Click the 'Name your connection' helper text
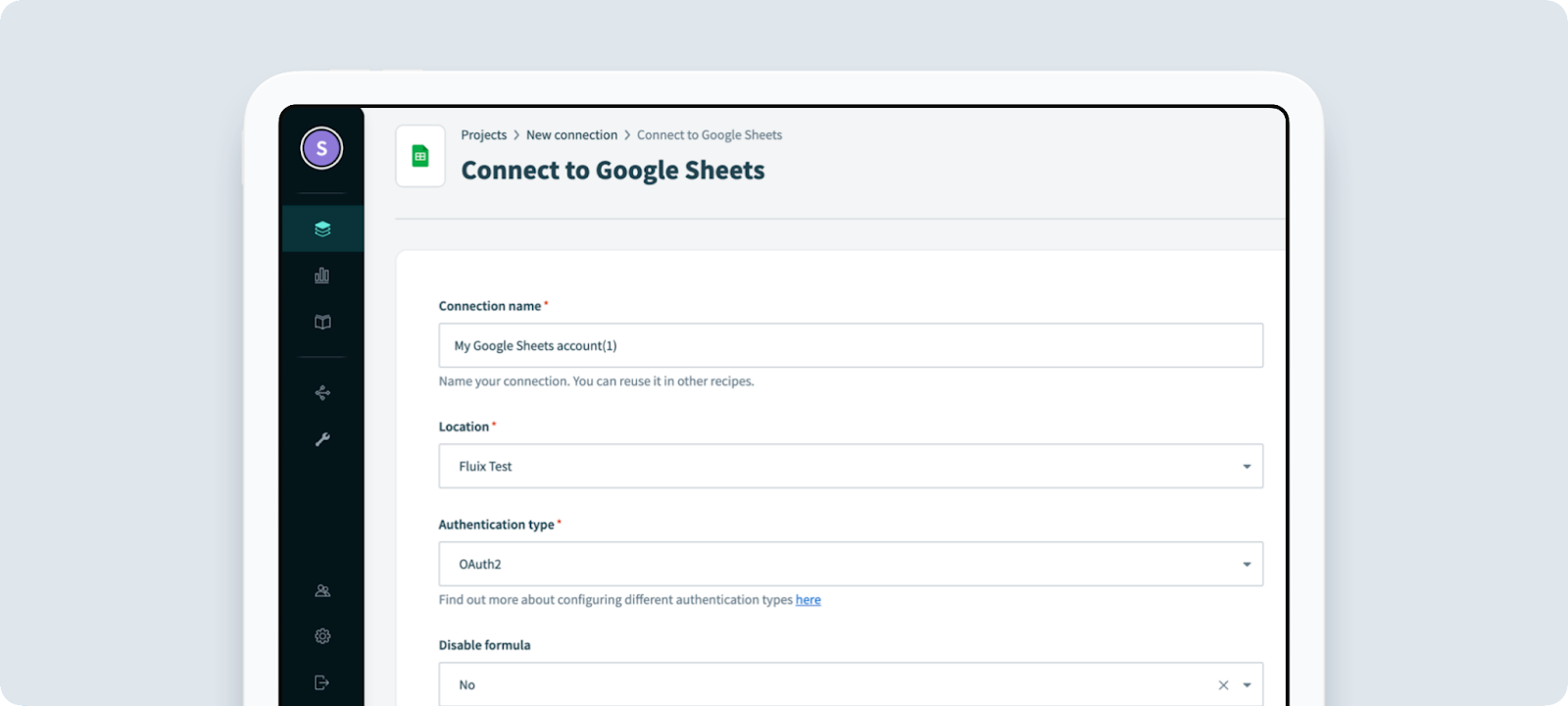Screen dimensions: 1568x706 coord(596,381)
